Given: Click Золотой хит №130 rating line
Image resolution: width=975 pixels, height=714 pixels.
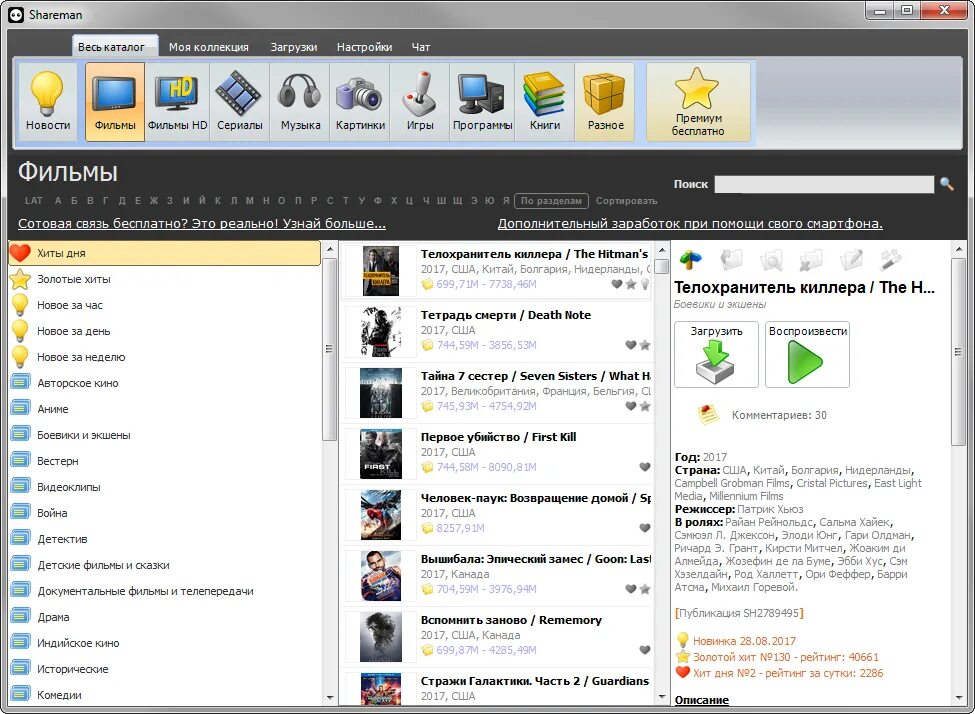Looking at the screenshot, I should click(x=785, y=657).
